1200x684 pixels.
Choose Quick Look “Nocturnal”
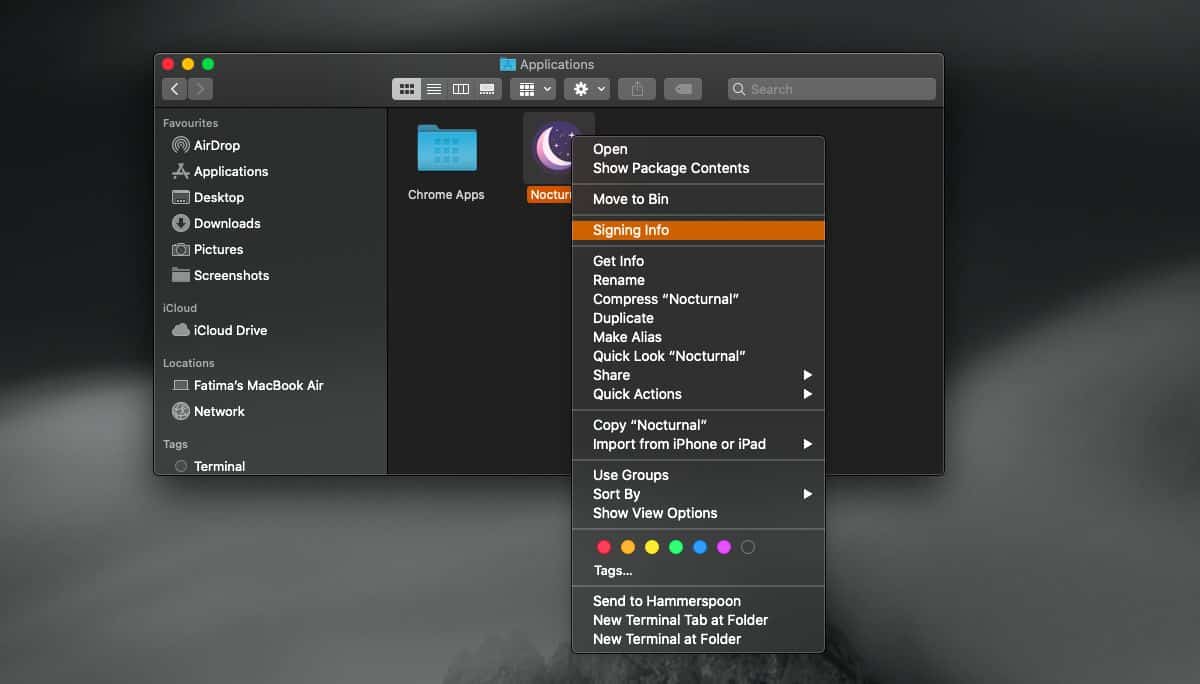[x=698, y=356]
